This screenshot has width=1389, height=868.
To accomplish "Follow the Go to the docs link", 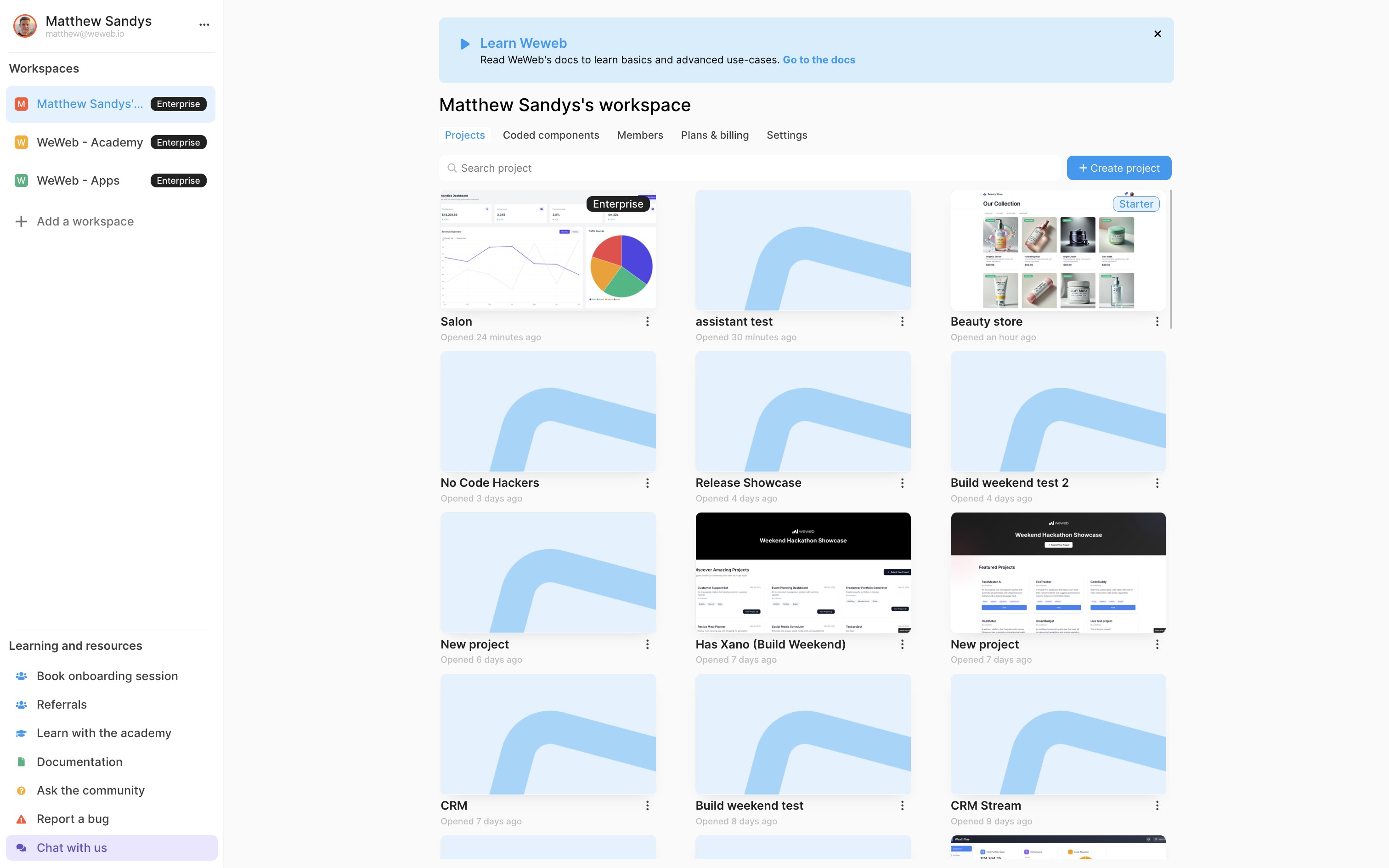I will [x=819, y=60].
